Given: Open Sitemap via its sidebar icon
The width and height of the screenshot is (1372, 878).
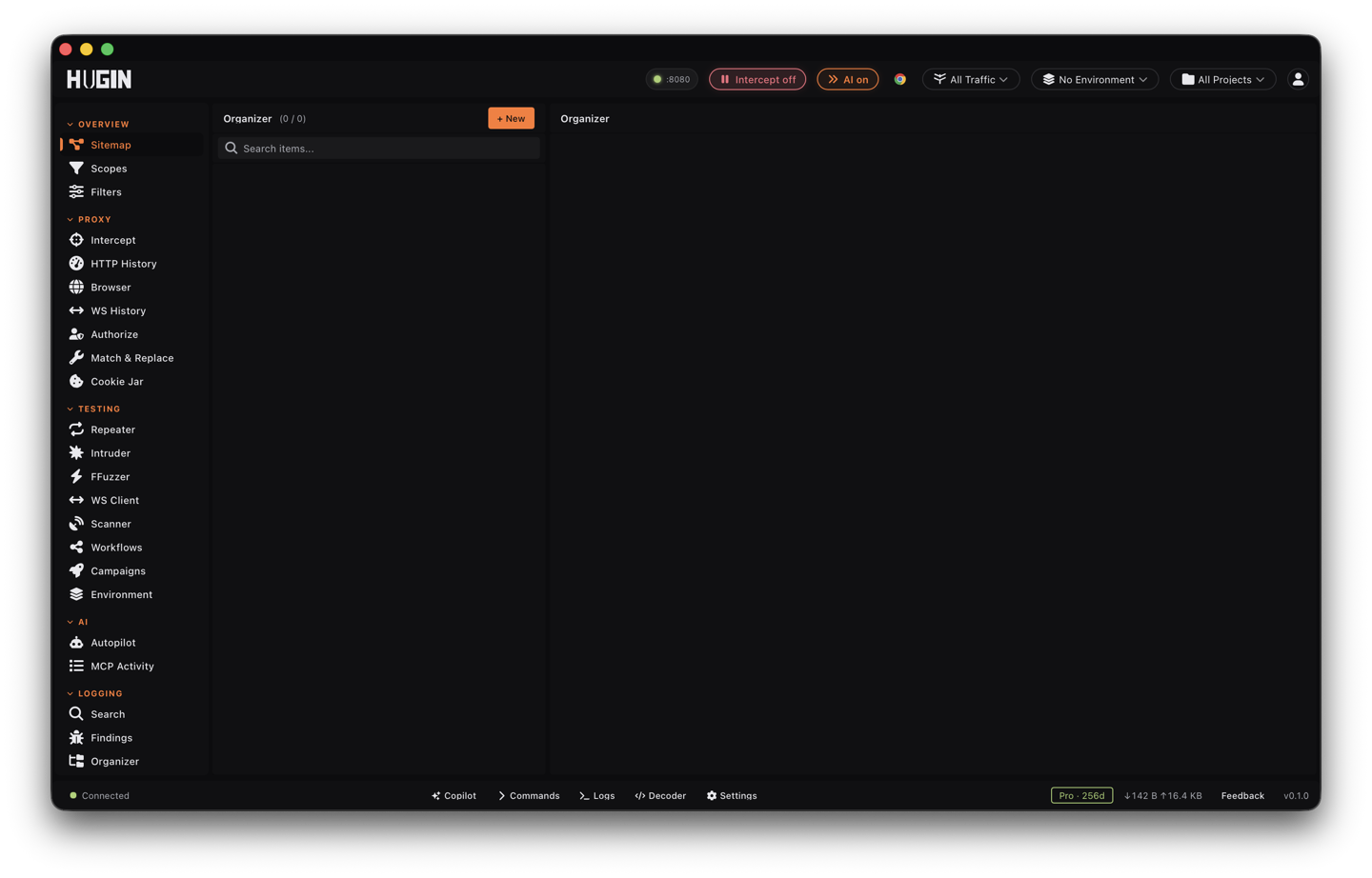Looking at the screenshot, I should (x=76, y=145).
